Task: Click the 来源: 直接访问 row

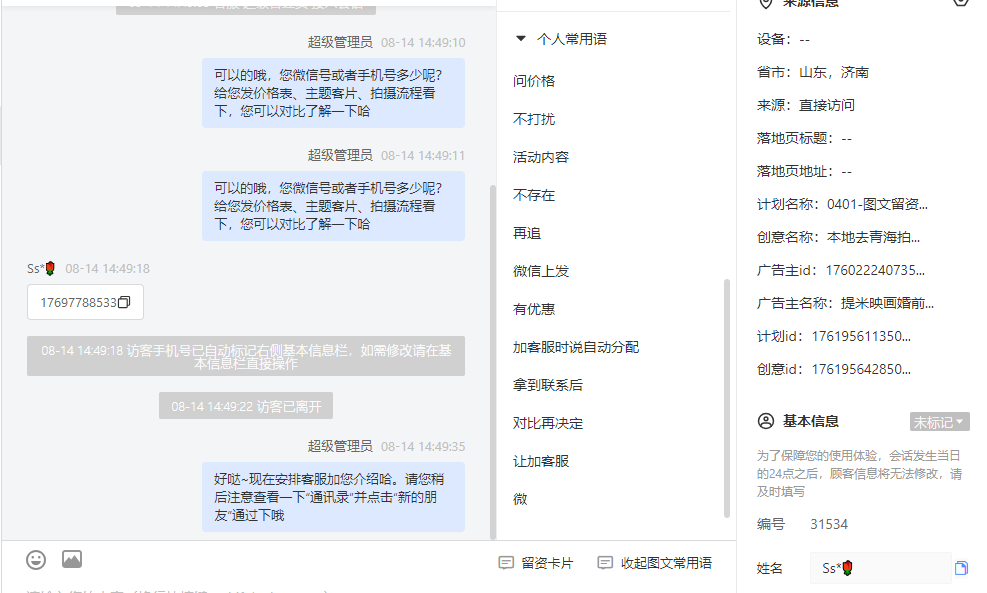Action: pyautogui.click(x=806, y=105)
